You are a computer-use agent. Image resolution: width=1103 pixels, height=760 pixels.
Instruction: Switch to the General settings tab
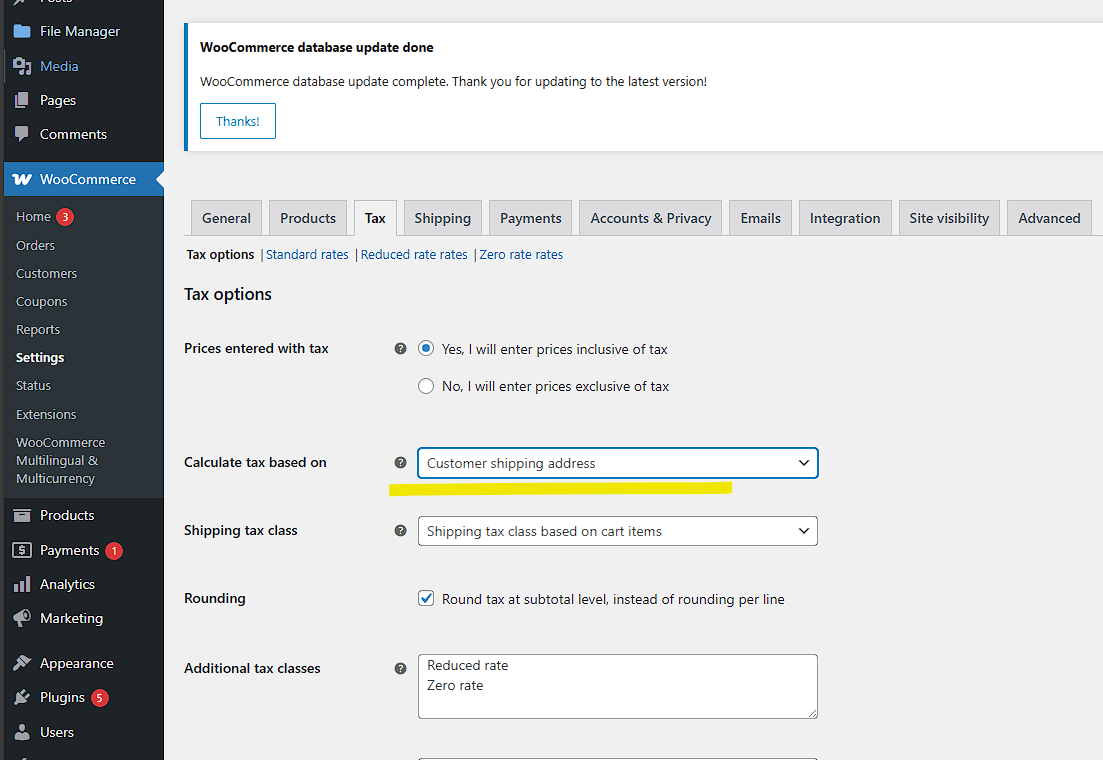tap(226, 218)
